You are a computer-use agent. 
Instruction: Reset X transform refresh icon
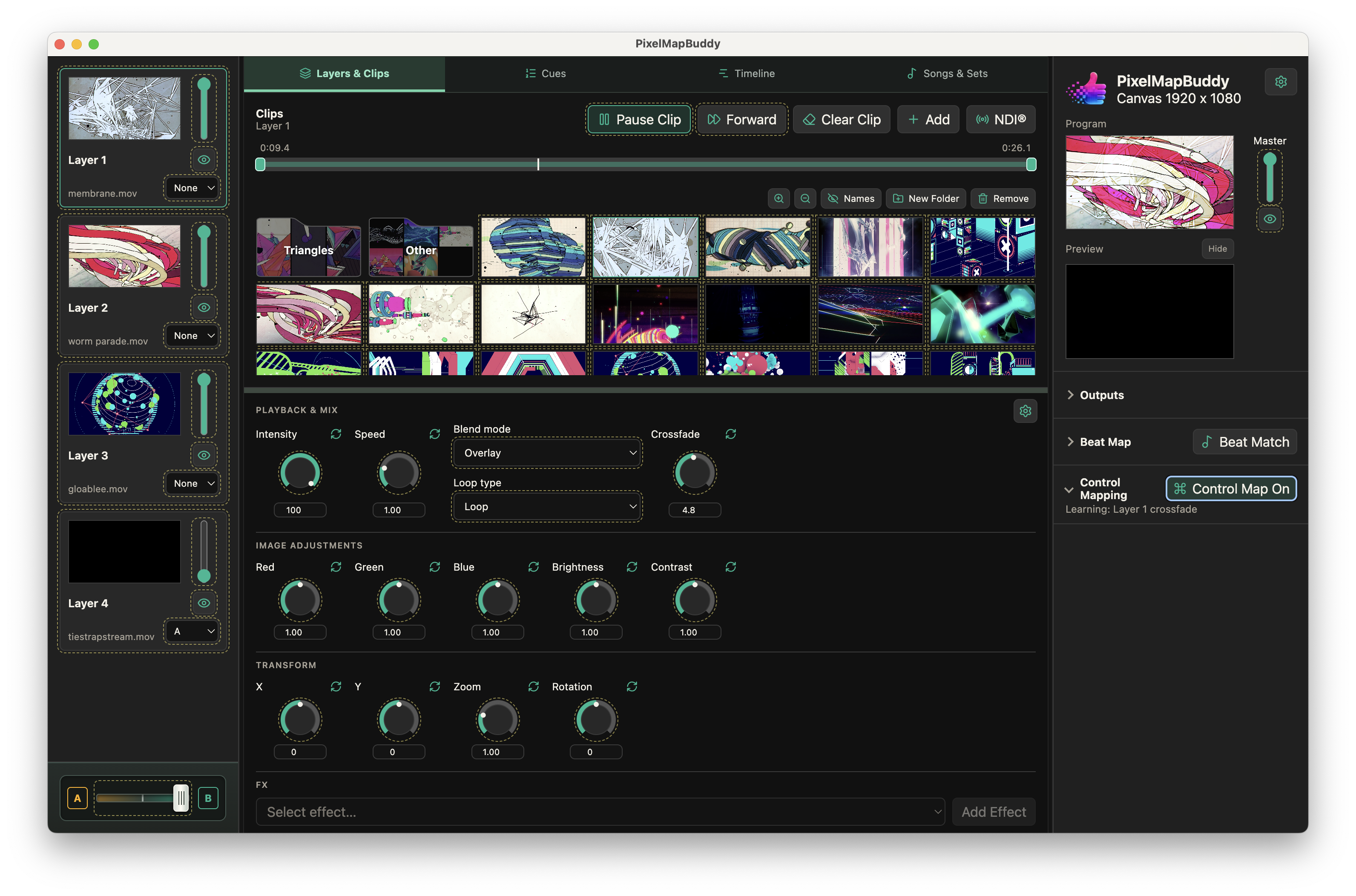[336, 687]
